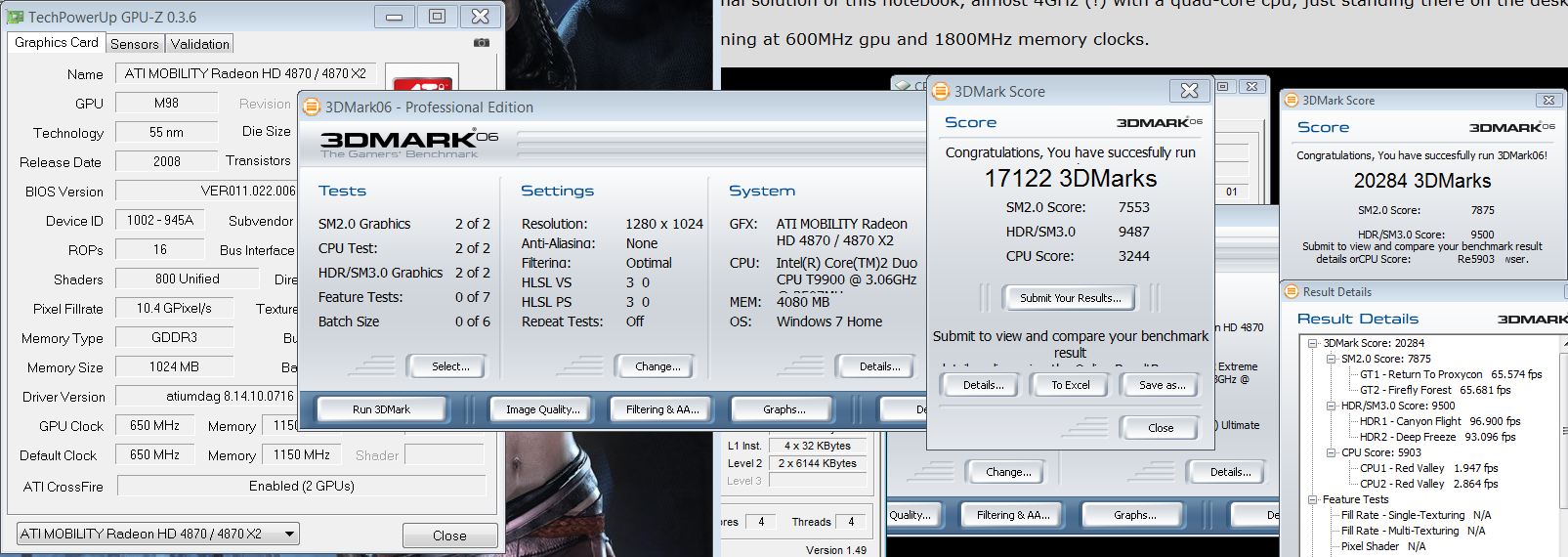
Task: Click the 17122 3DMarks score text
Action: point(1070,179)
